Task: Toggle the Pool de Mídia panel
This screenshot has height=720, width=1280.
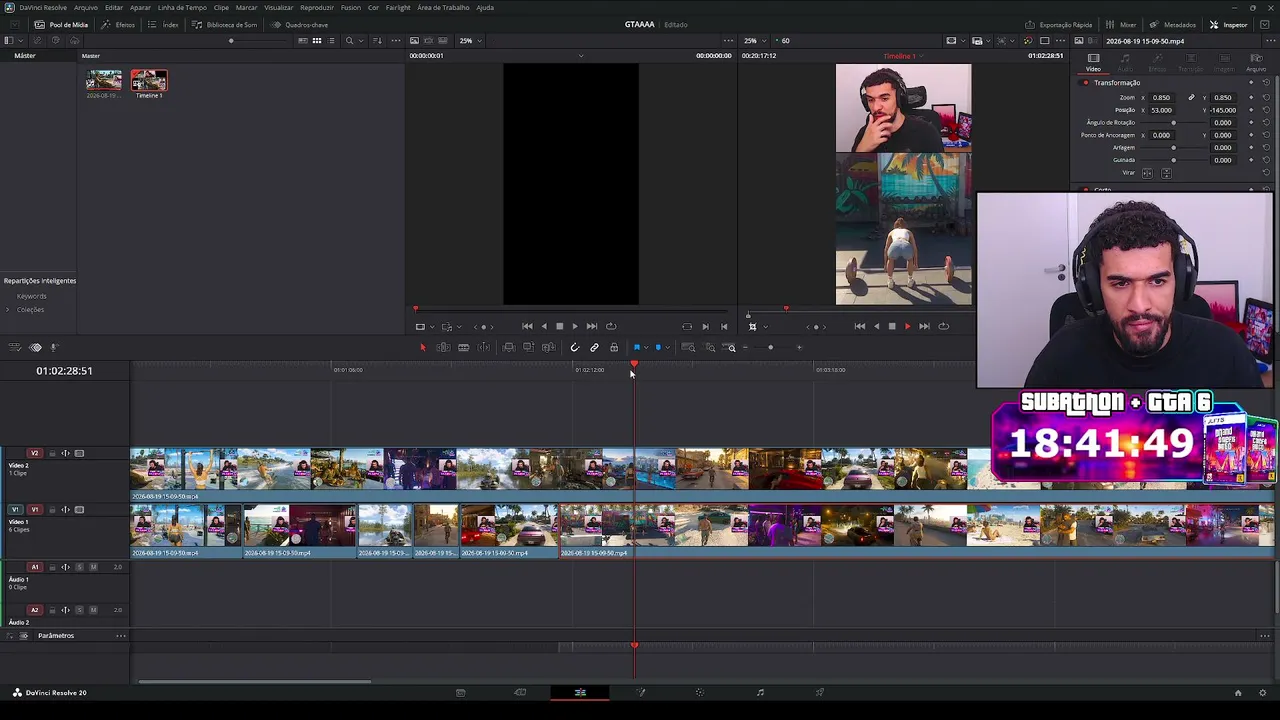Action: (x=61, y=24)
